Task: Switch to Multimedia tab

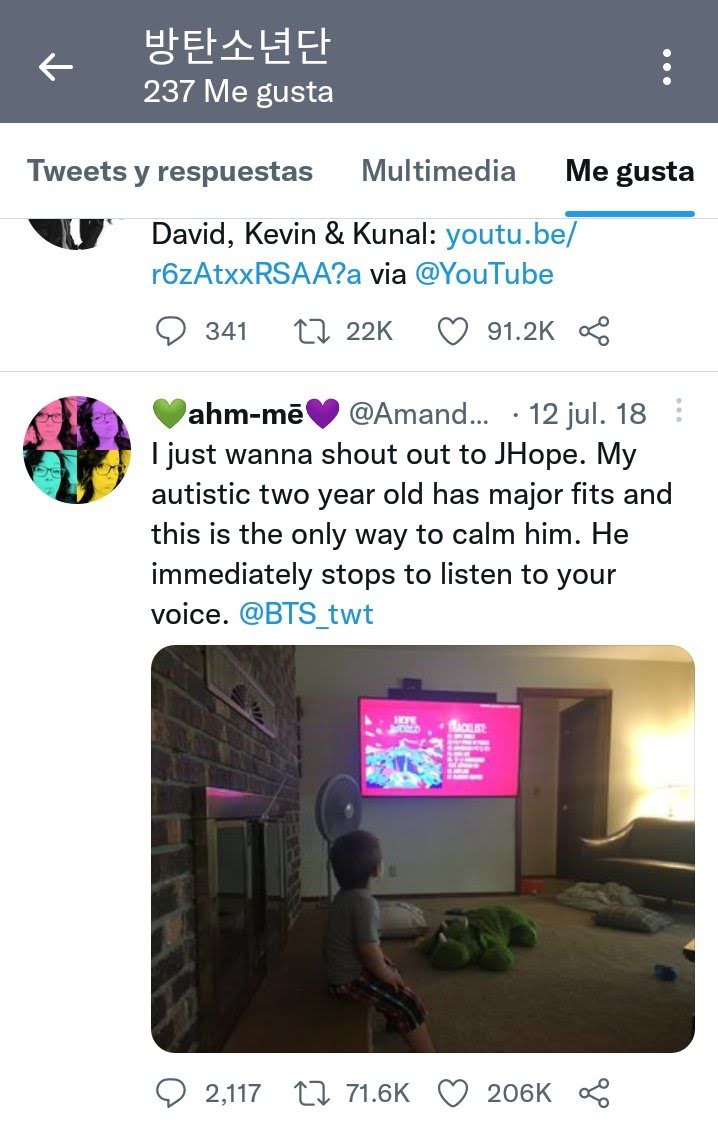Action: (439, 171)
